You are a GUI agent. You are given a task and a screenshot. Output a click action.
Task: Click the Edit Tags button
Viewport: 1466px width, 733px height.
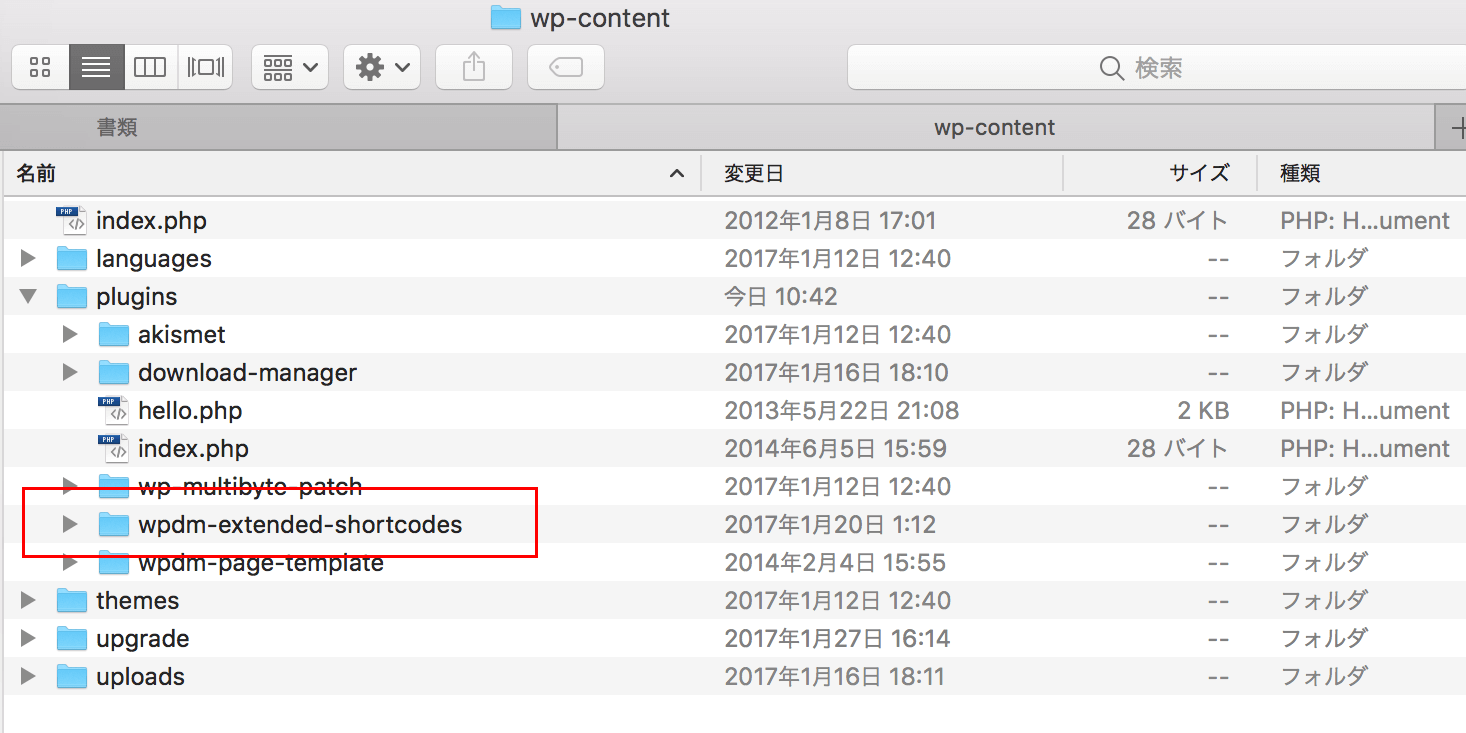tap(565, 68)
